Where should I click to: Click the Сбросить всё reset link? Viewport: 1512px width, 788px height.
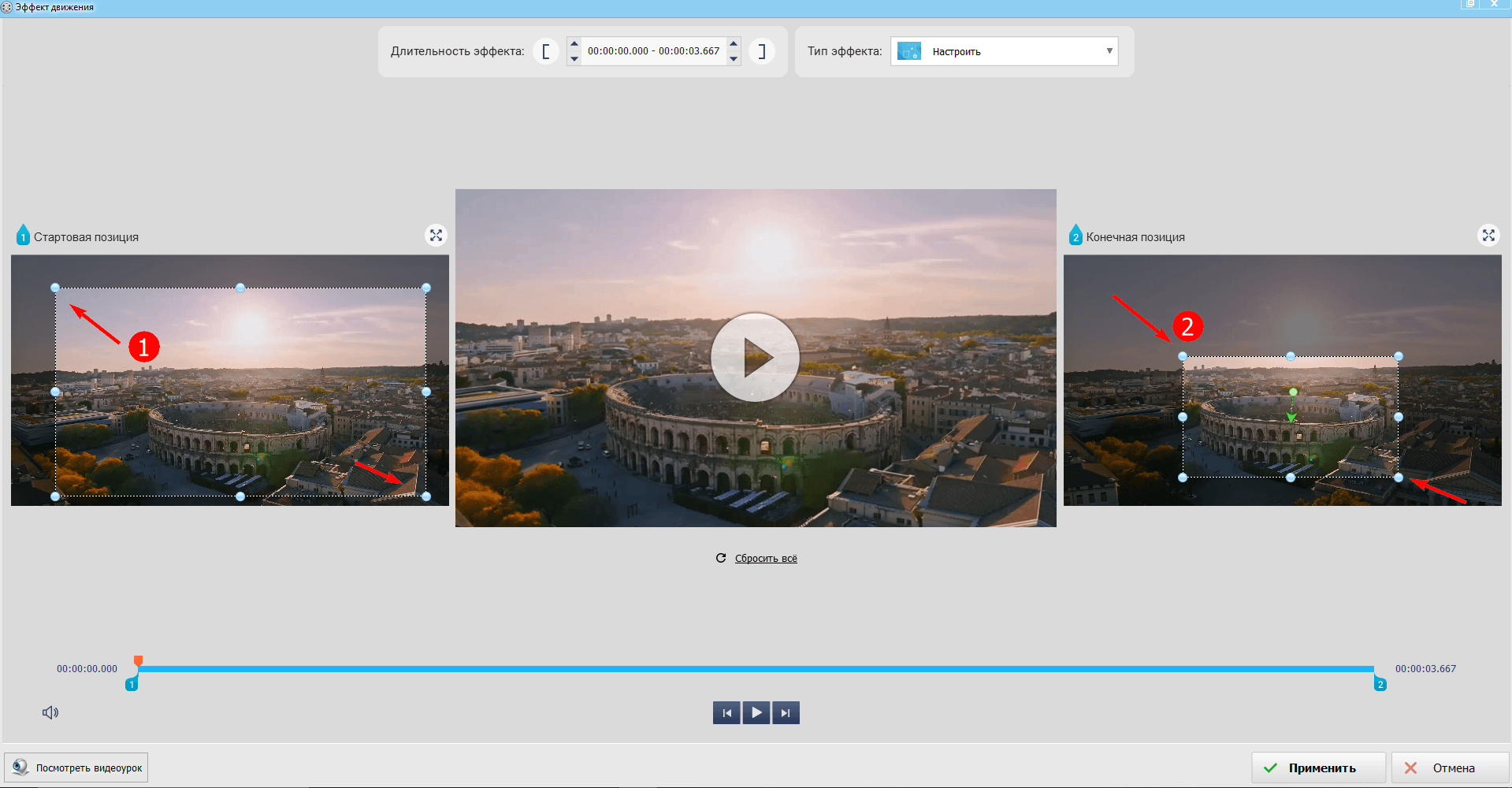pos(765,559)
